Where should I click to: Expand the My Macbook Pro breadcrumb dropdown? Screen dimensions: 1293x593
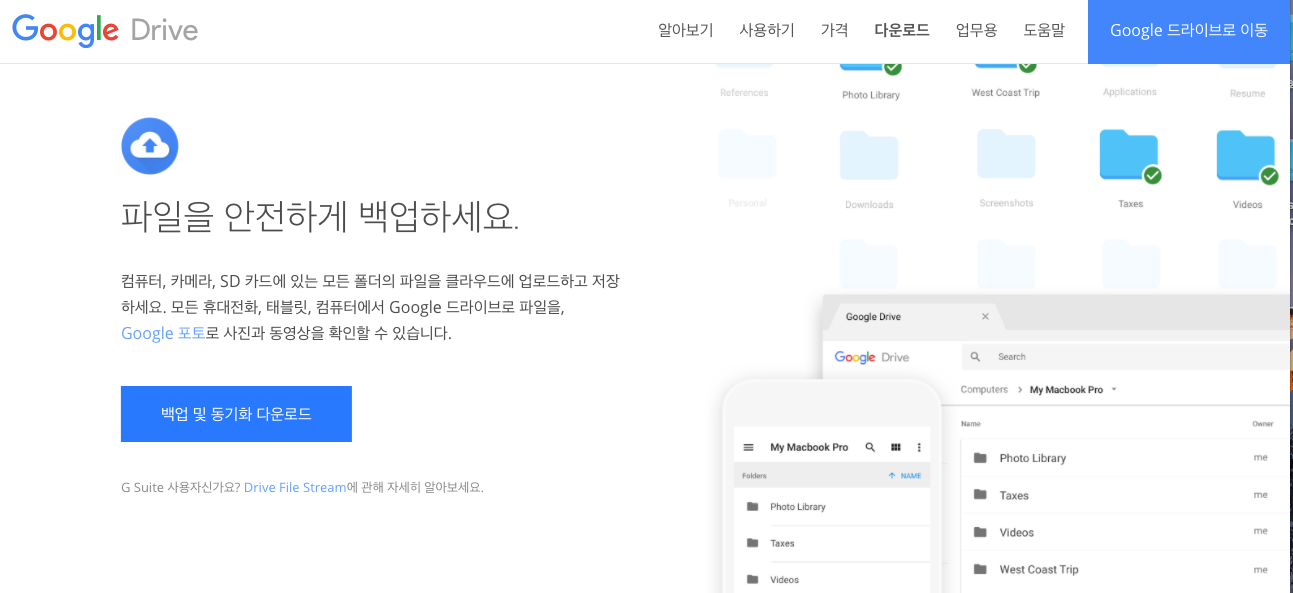(1114, 389)
